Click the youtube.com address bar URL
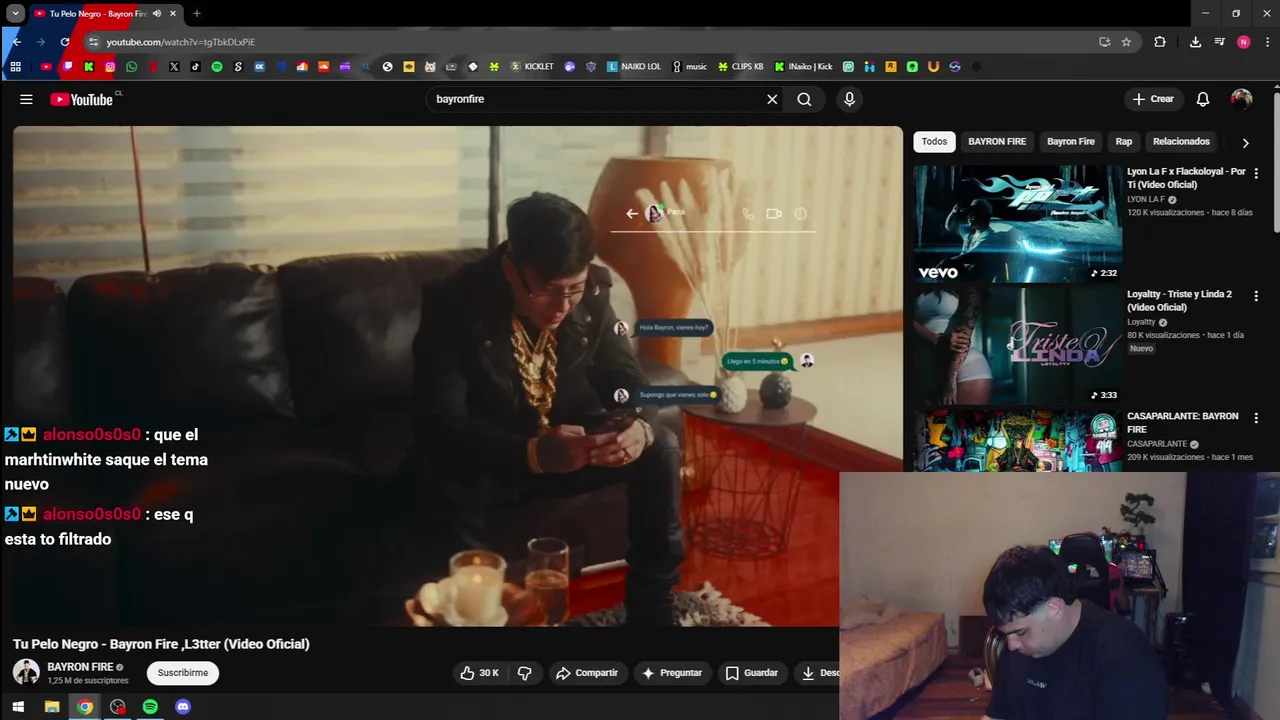1280x720 pixels. (x=181, y=42)
